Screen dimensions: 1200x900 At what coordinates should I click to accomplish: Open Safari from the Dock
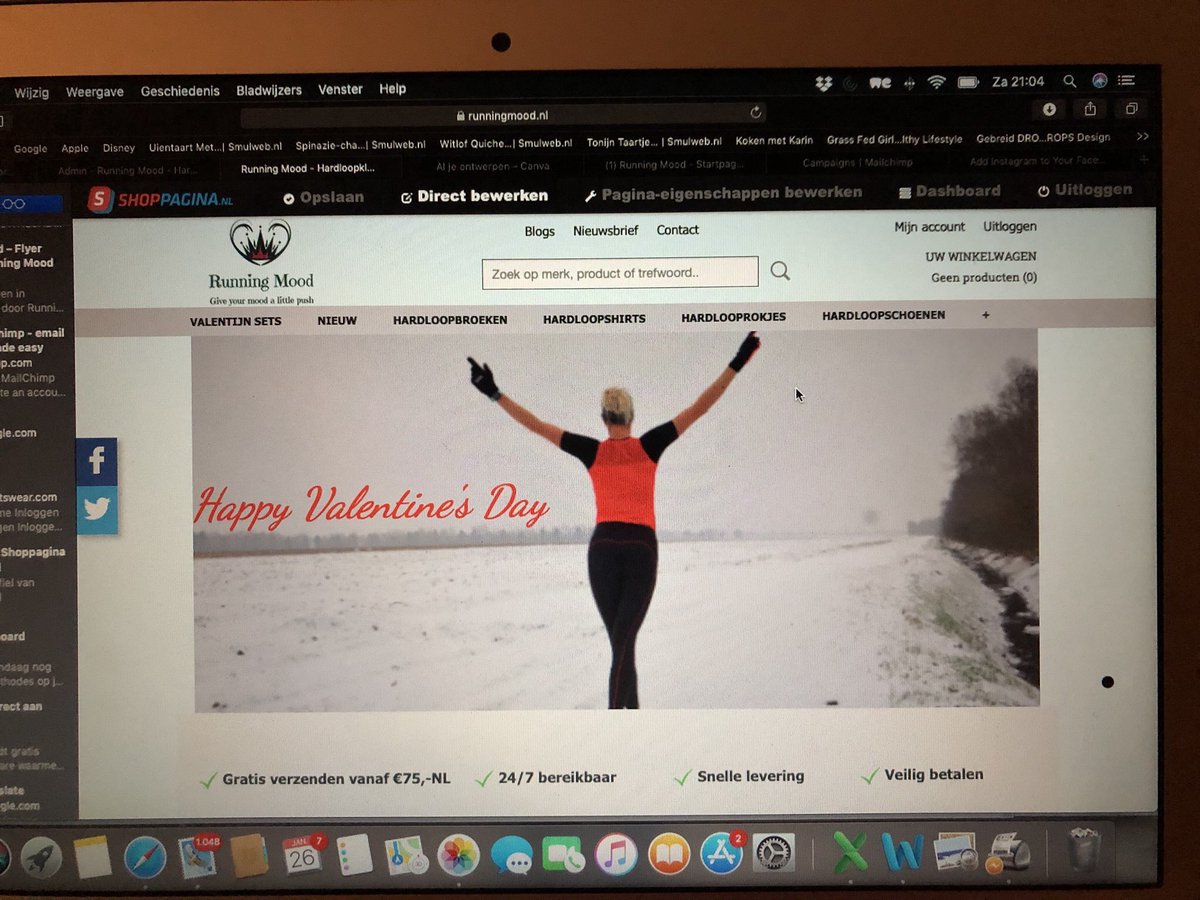pyautogui.click(x=145, y=857)
